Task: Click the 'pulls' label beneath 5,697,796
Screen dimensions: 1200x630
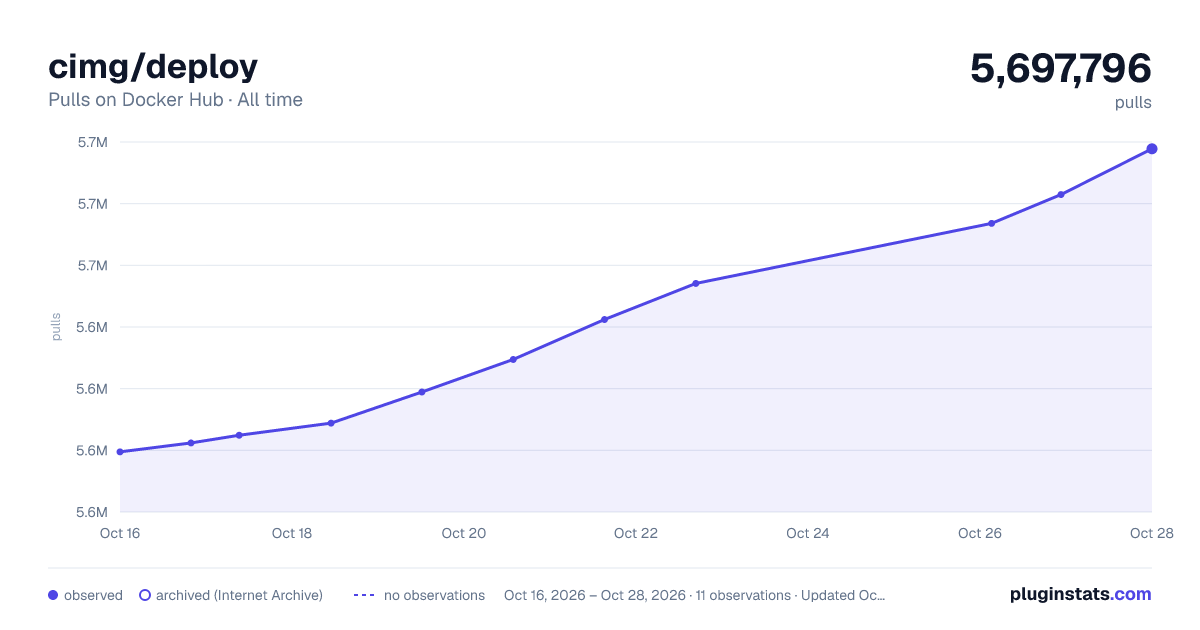Action: [1133, 102]
